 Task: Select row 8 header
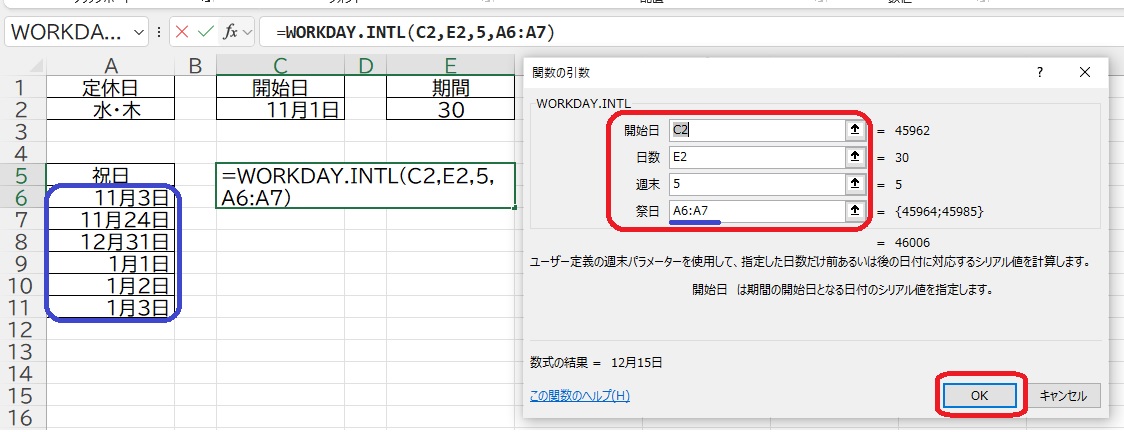tap(18, 241)
